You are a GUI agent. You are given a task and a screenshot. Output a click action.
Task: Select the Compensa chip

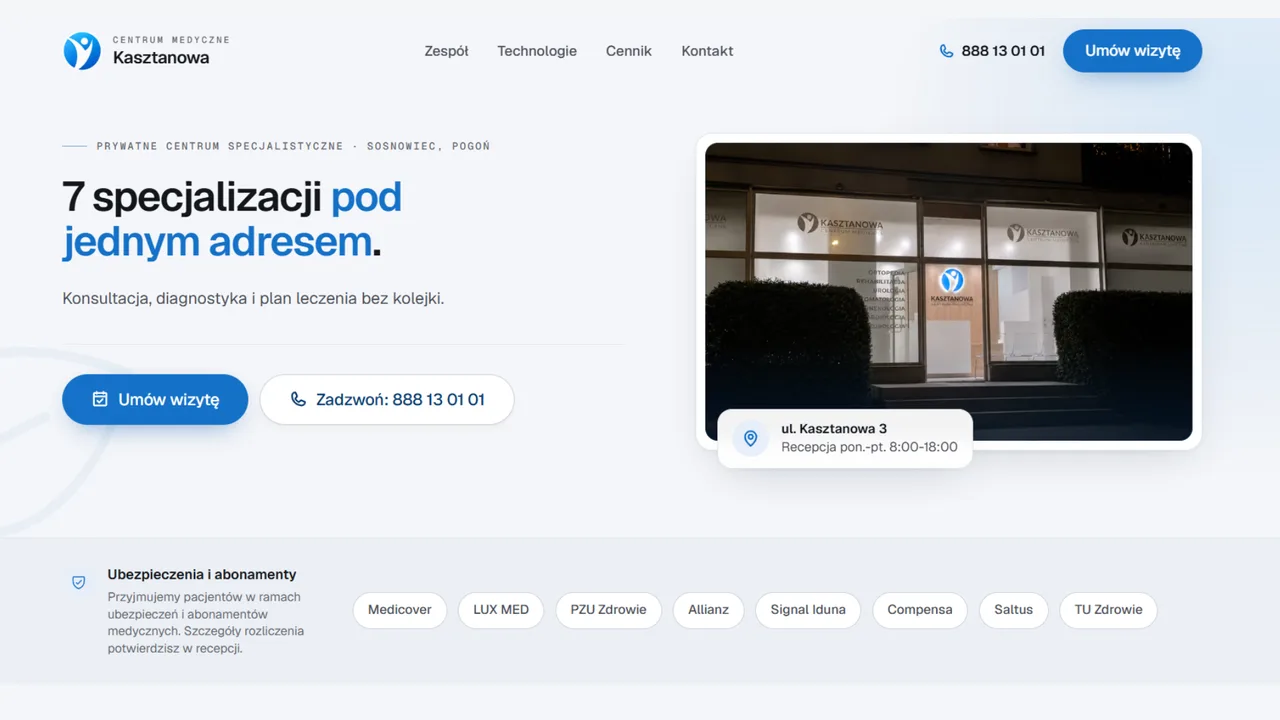click(x=920, y=610)
